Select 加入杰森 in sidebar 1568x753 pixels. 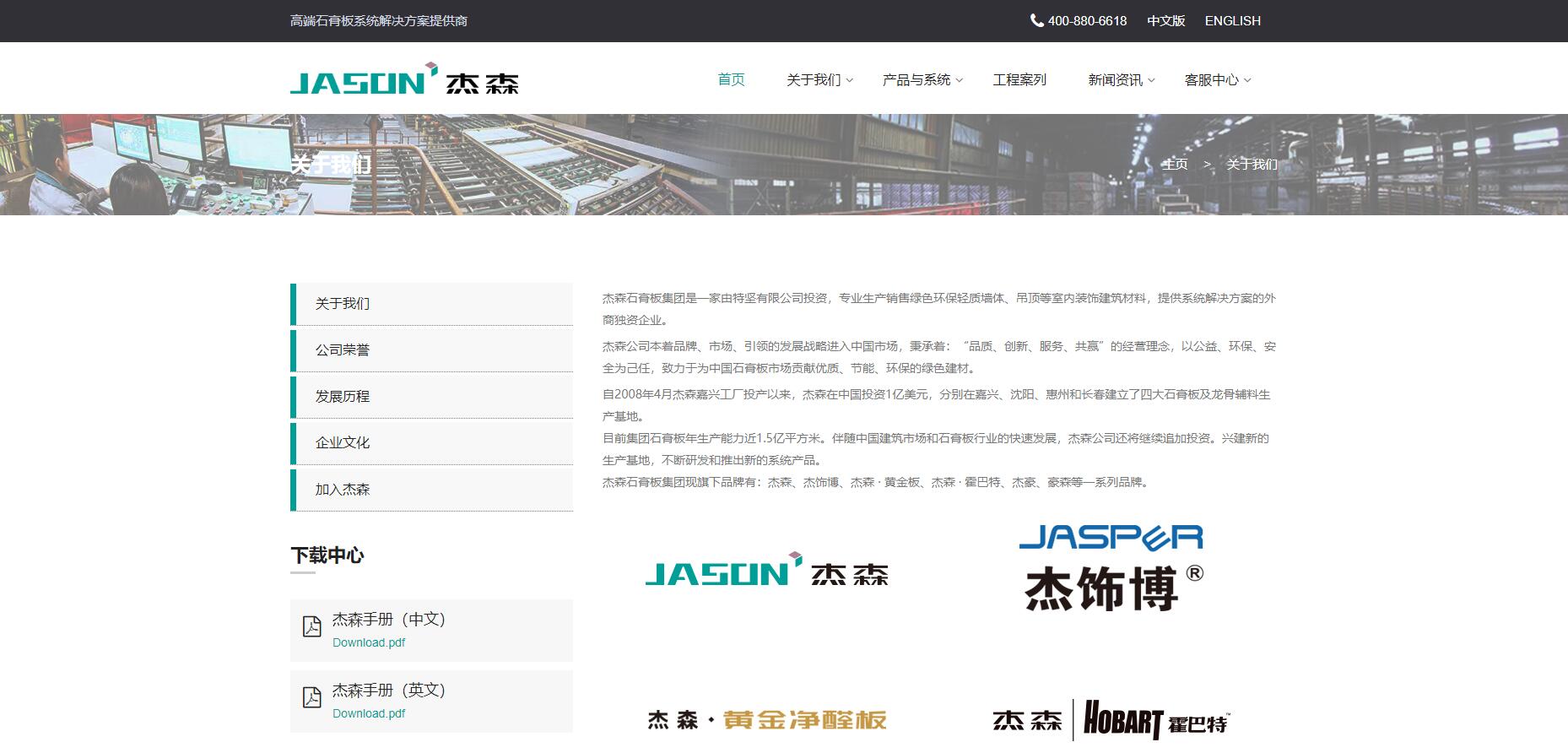[x=431, y=490]
